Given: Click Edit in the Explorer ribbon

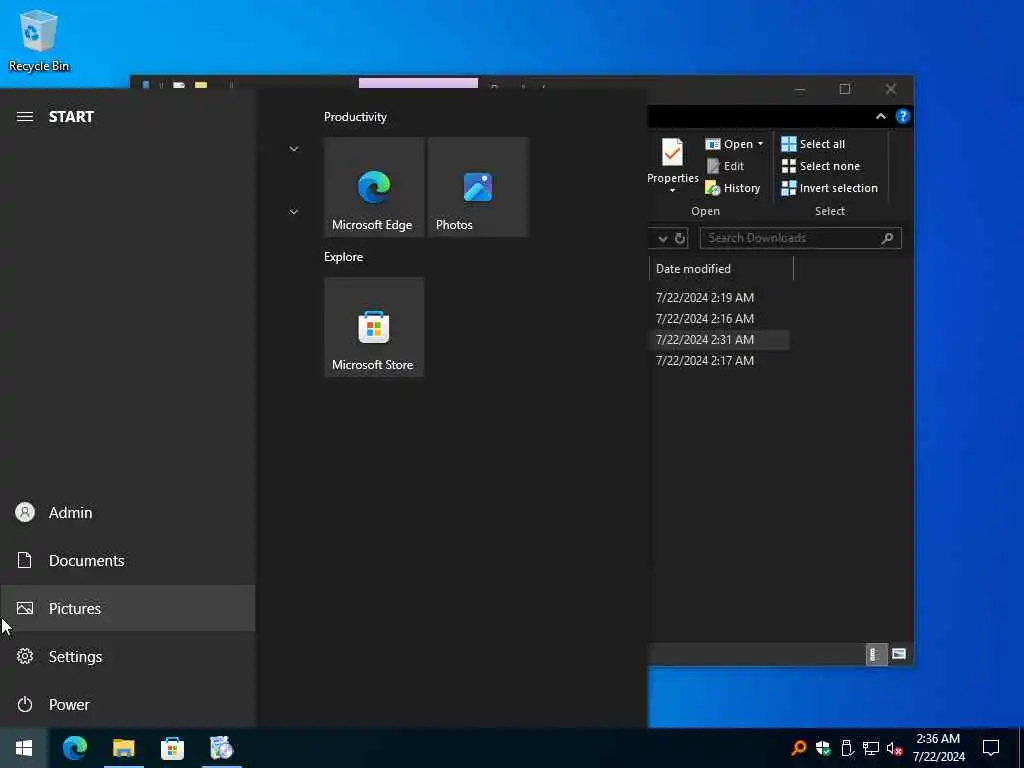Looking at the screenshot, I should 725,167.
